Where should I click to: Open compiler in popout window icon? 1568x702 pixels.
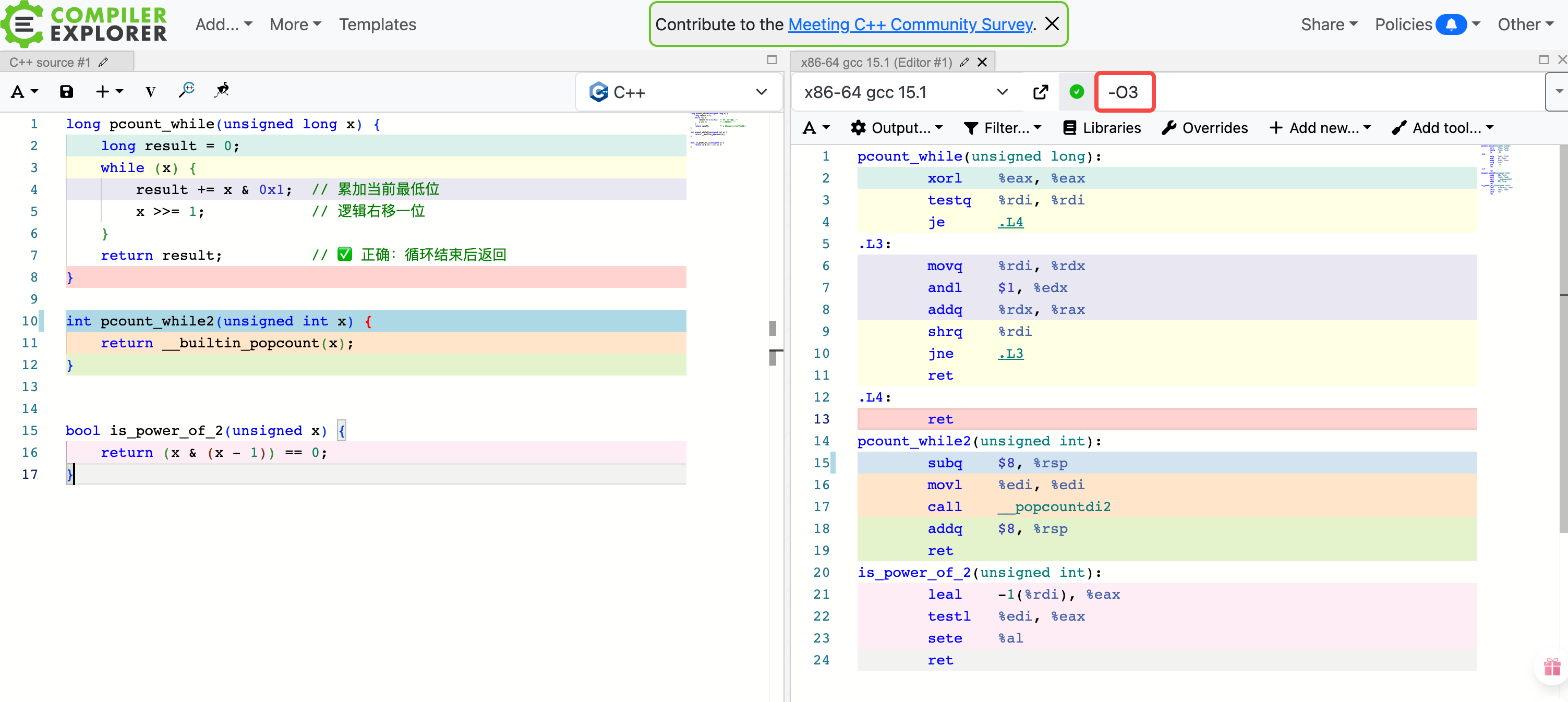pyautogui.click(x=1040, y=92)
